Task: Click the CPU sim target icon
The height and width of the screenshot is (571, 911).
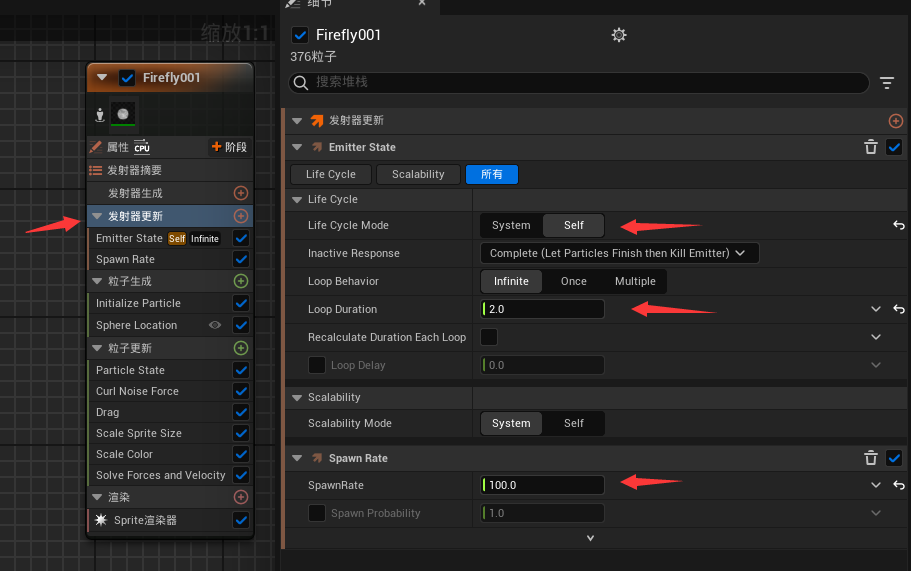Action: (142, 147)
